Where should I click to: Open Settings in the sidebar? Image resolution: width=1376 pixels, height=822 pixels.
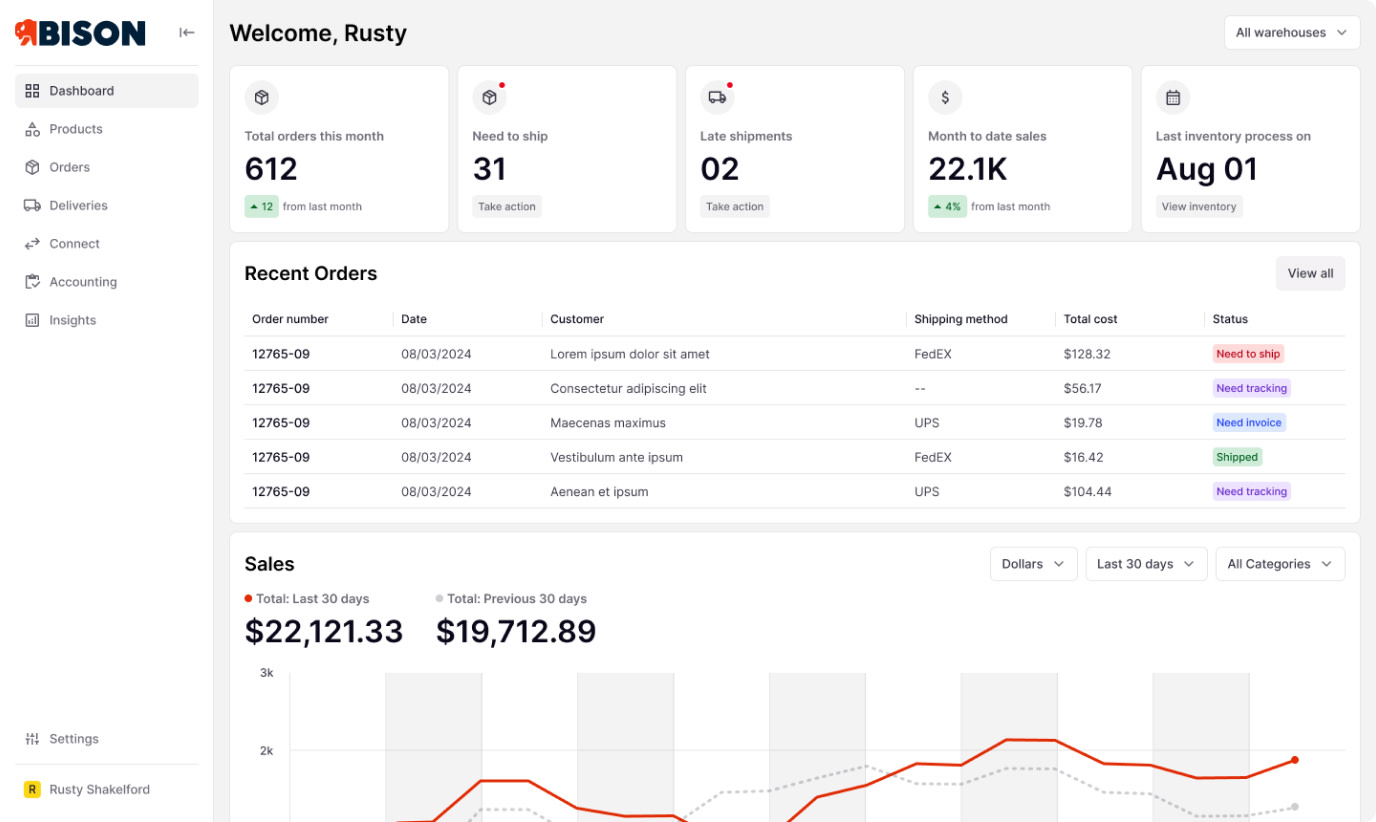(x=107, y=739)
